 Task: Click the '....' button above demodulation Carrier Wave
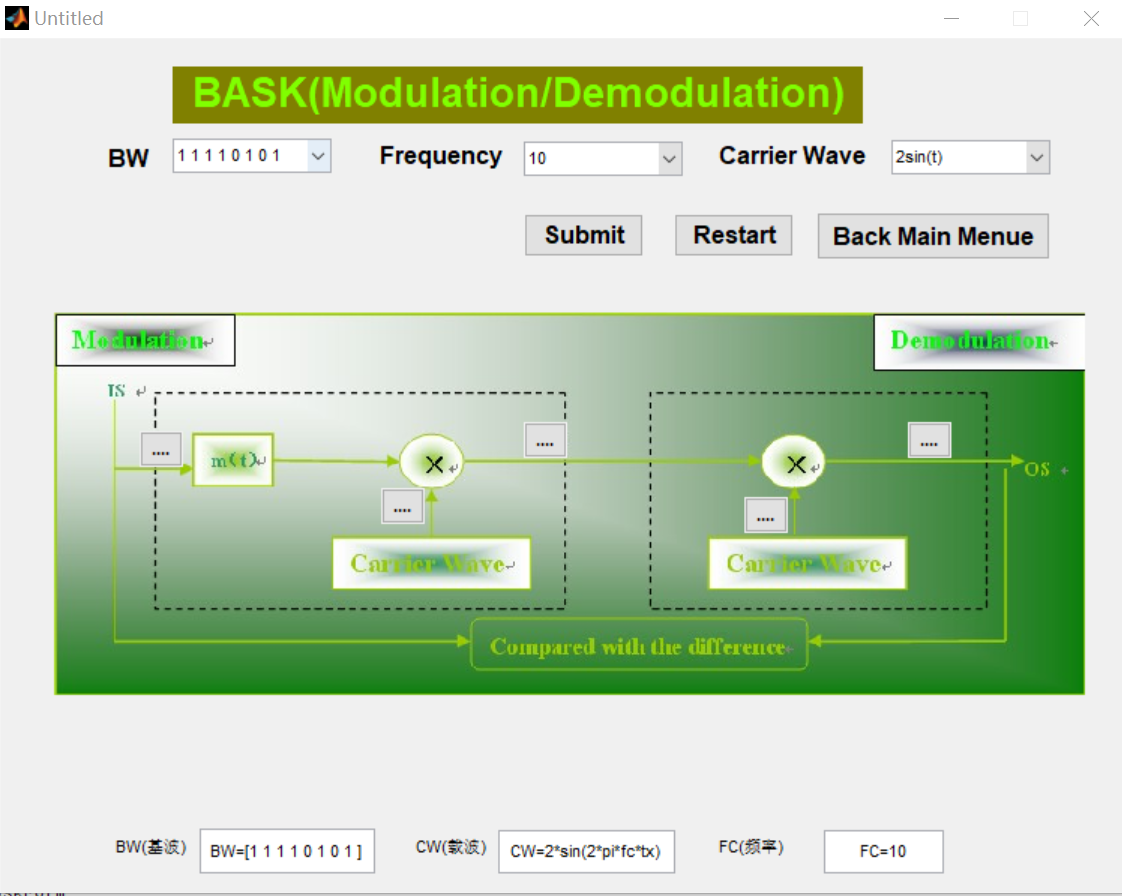point(766,516)
